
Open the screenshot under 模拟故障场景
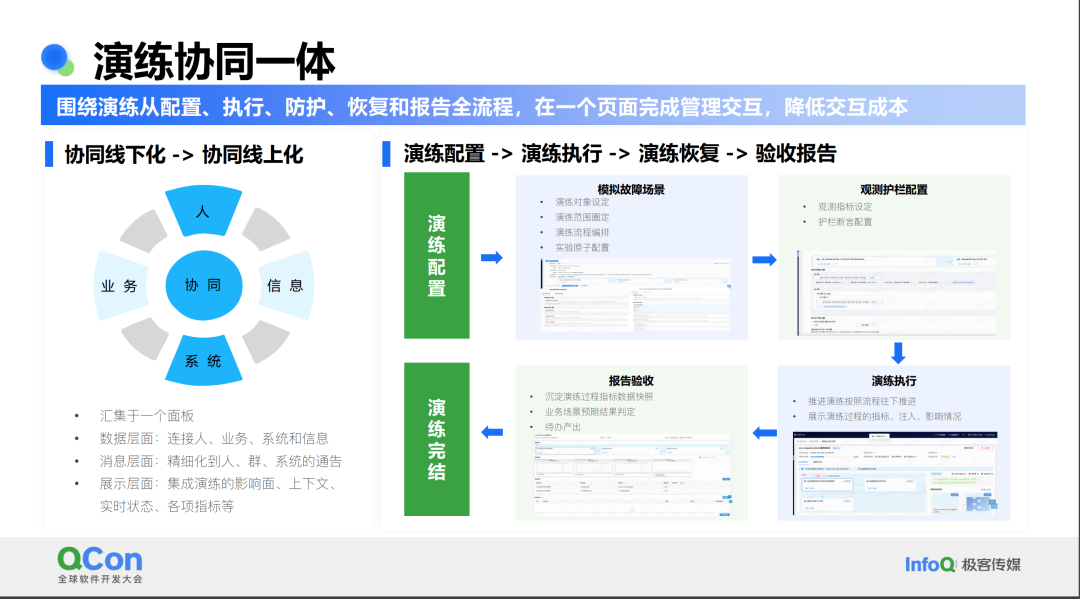(x=635, y=295)
